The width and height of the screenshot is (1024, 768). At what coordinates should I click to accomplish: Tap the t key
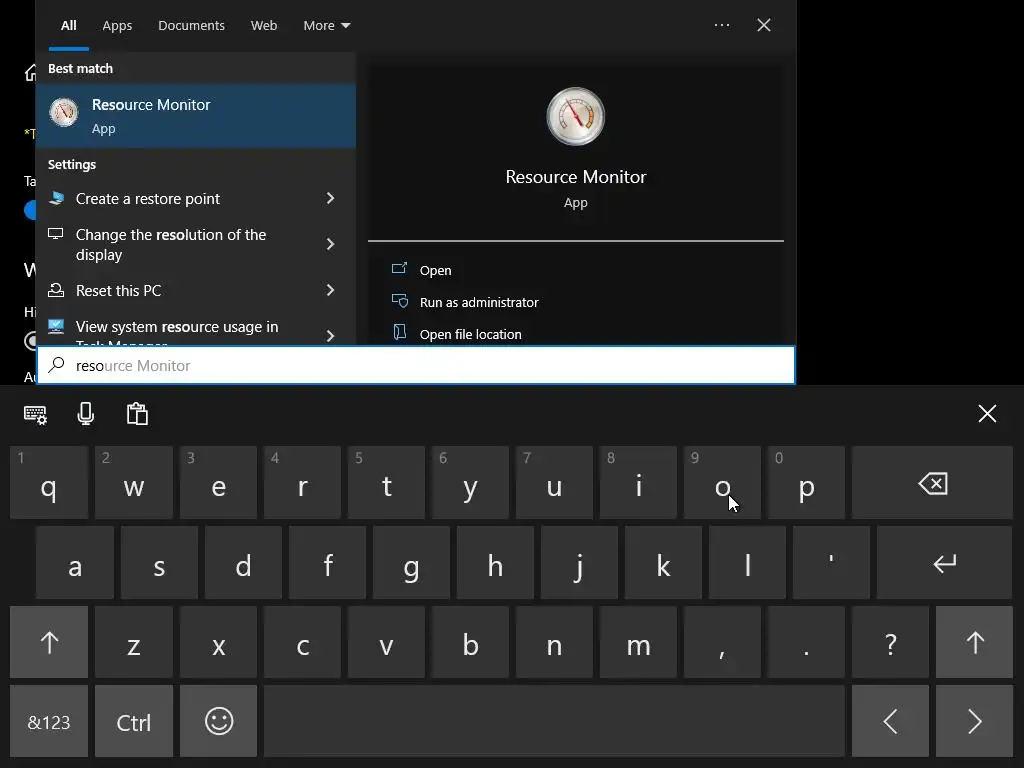click(x=387, y=483)
